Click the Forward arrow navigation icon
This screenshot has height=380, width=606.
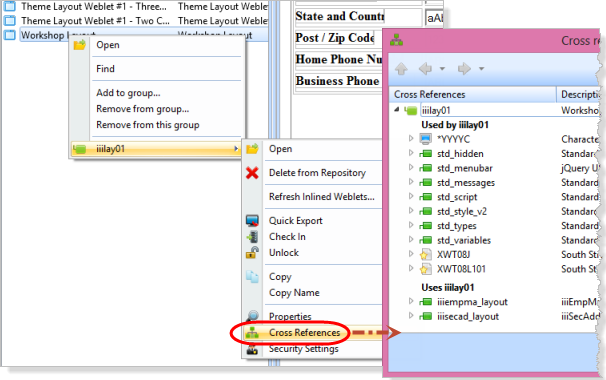pyautogui.click(x=464, y=69)
